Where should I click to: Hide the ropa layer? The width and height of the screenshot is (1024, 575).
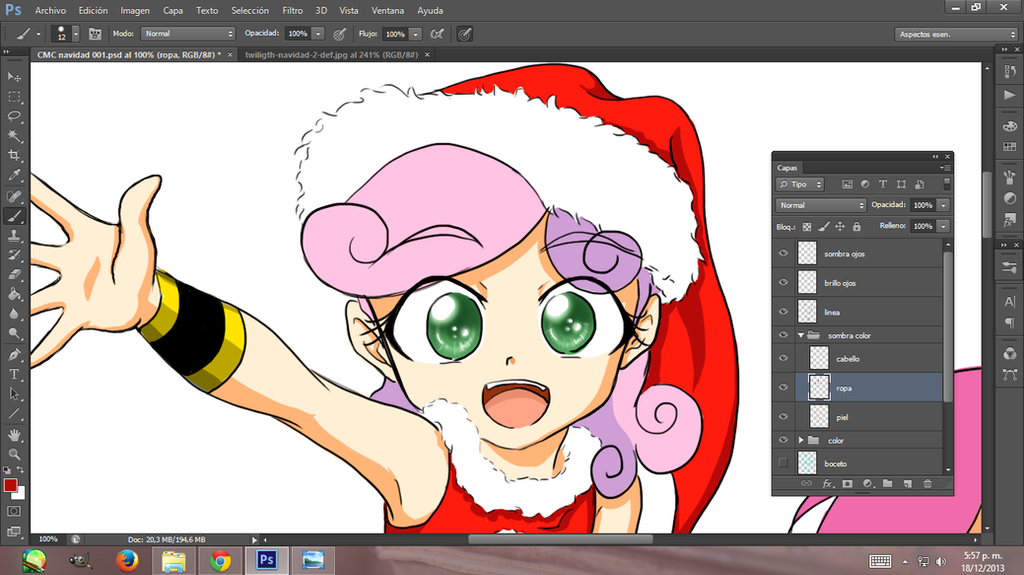pyautogui.click(x=783, y=387)
